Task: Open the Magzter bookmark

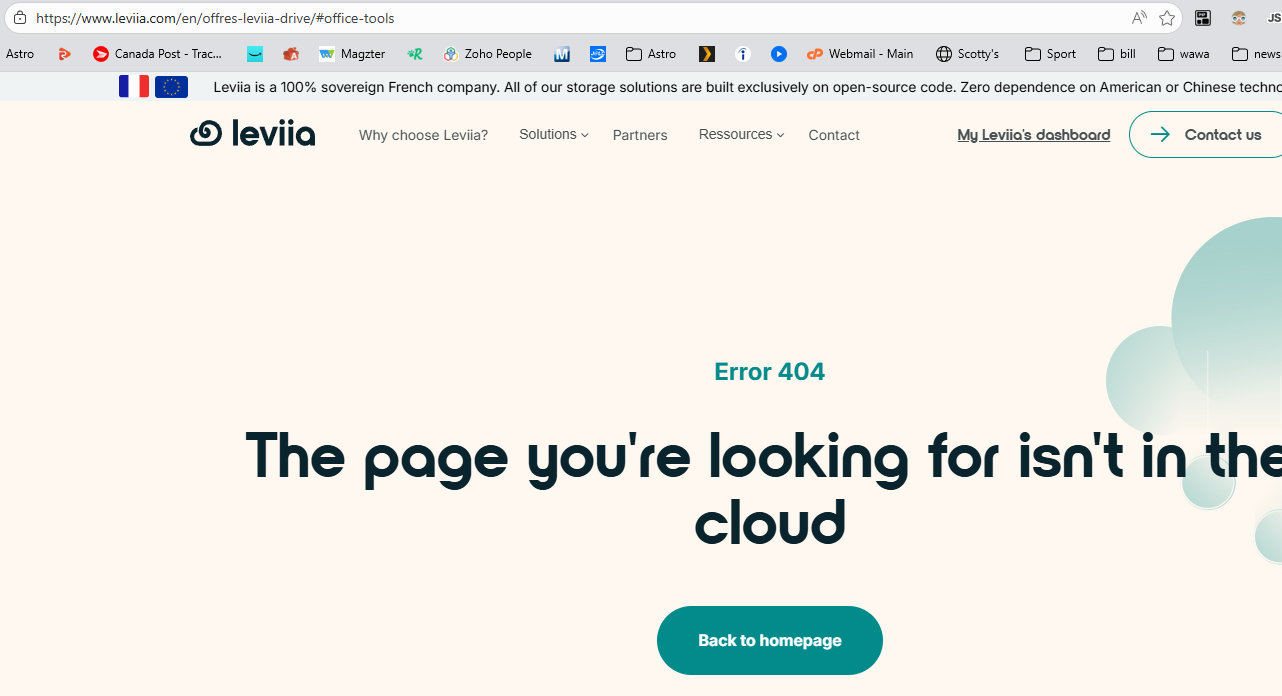Action: pyautogui.click(x=352, y=54)
